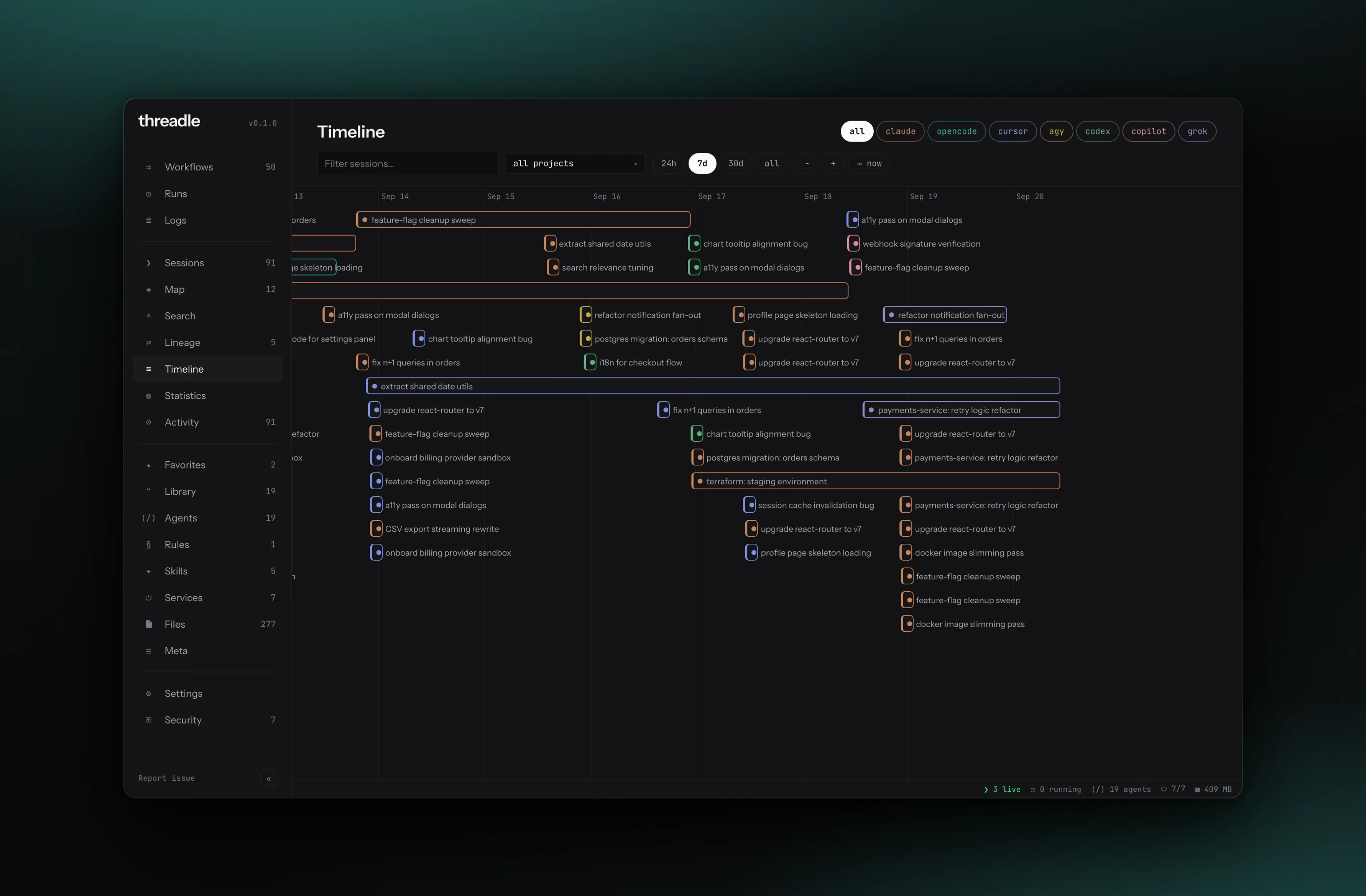Click the Logs list icon
The image size is (1366, 896).
pyautogui.click(x=149, y=220)
